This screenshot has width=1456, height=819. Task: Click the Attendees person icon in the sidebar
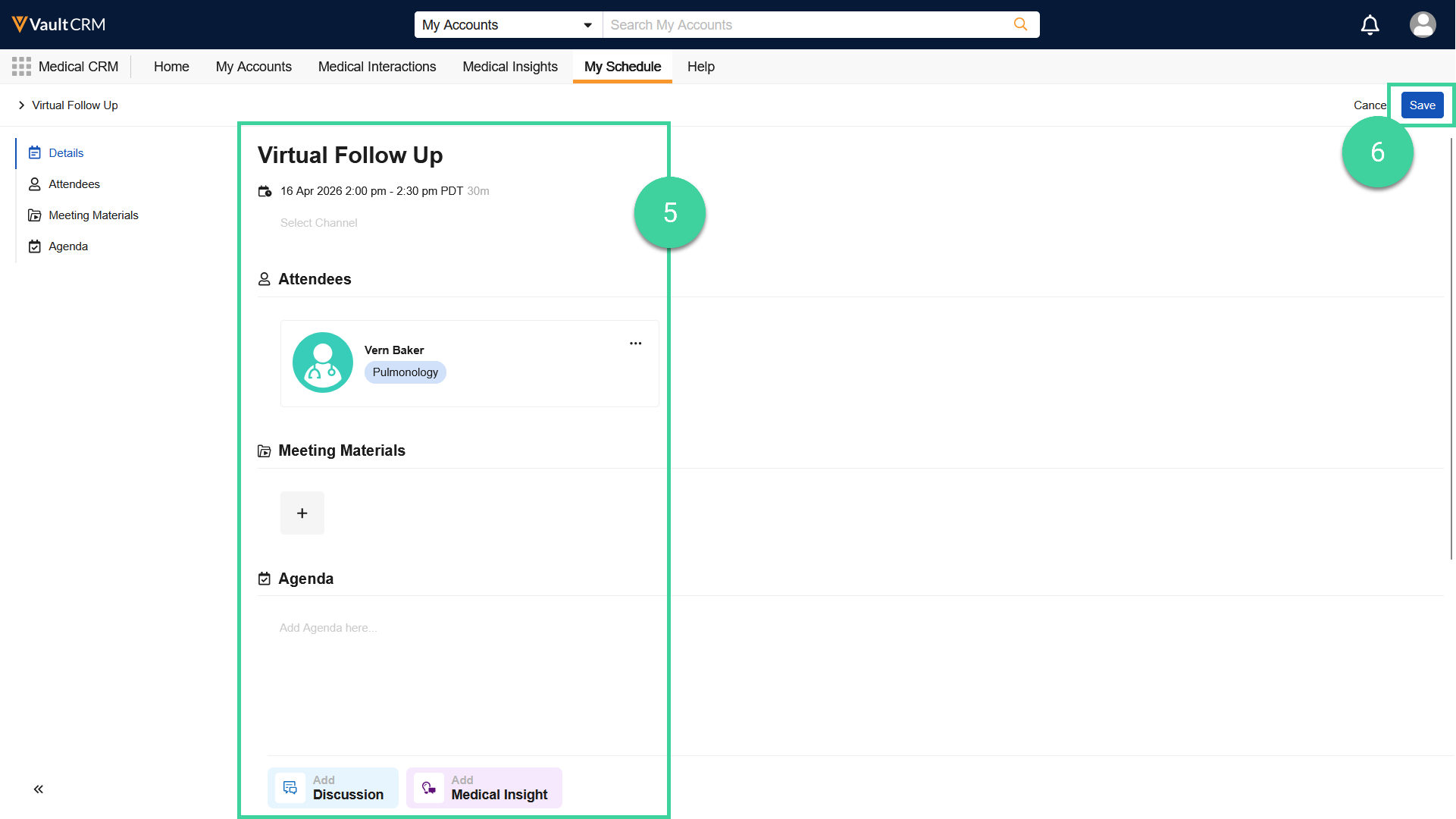(35, 184)
